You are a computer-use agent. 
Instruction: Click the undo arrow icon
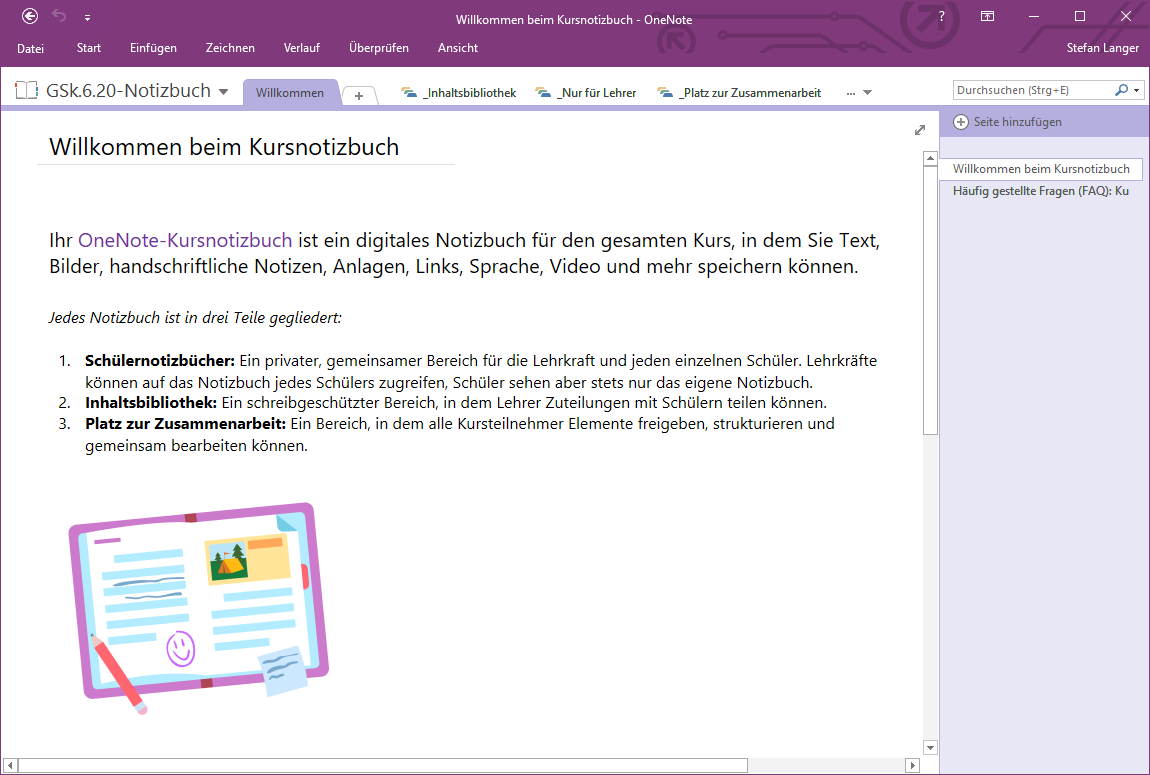59,16
